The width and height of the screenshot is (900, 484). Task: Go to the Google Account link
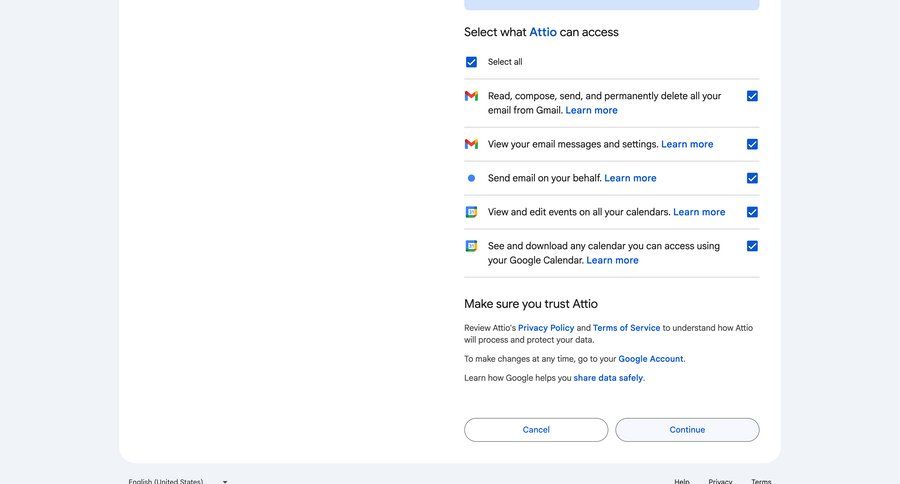tap(651, 359)
